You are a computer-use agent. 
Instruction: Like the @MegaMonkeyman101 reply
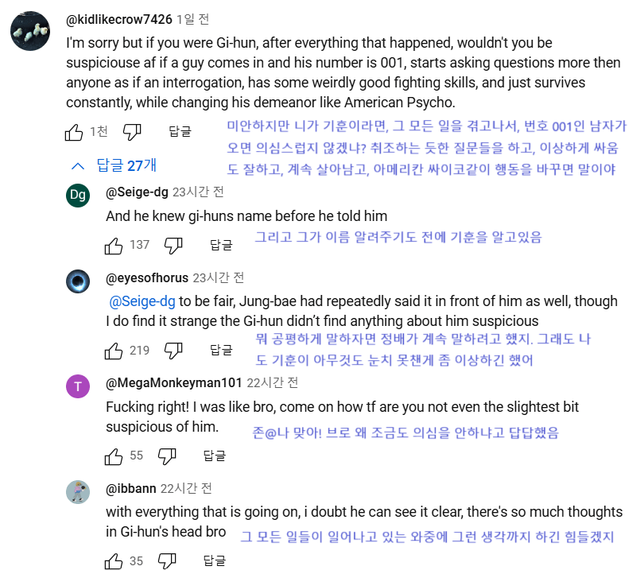click(x=114, y=456)
